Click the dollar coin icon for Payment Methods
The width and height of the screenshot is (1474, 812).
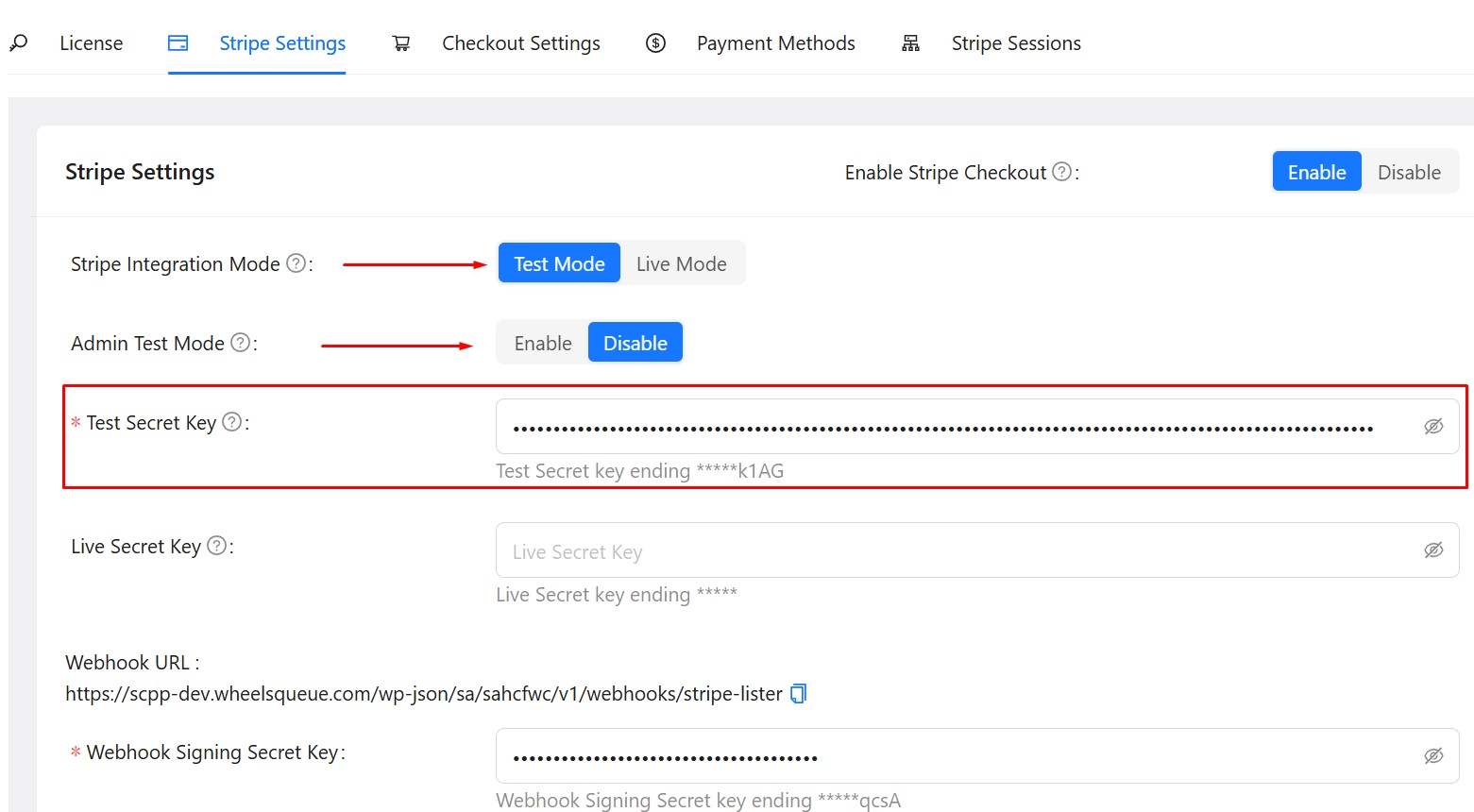[x=655, y=43]
